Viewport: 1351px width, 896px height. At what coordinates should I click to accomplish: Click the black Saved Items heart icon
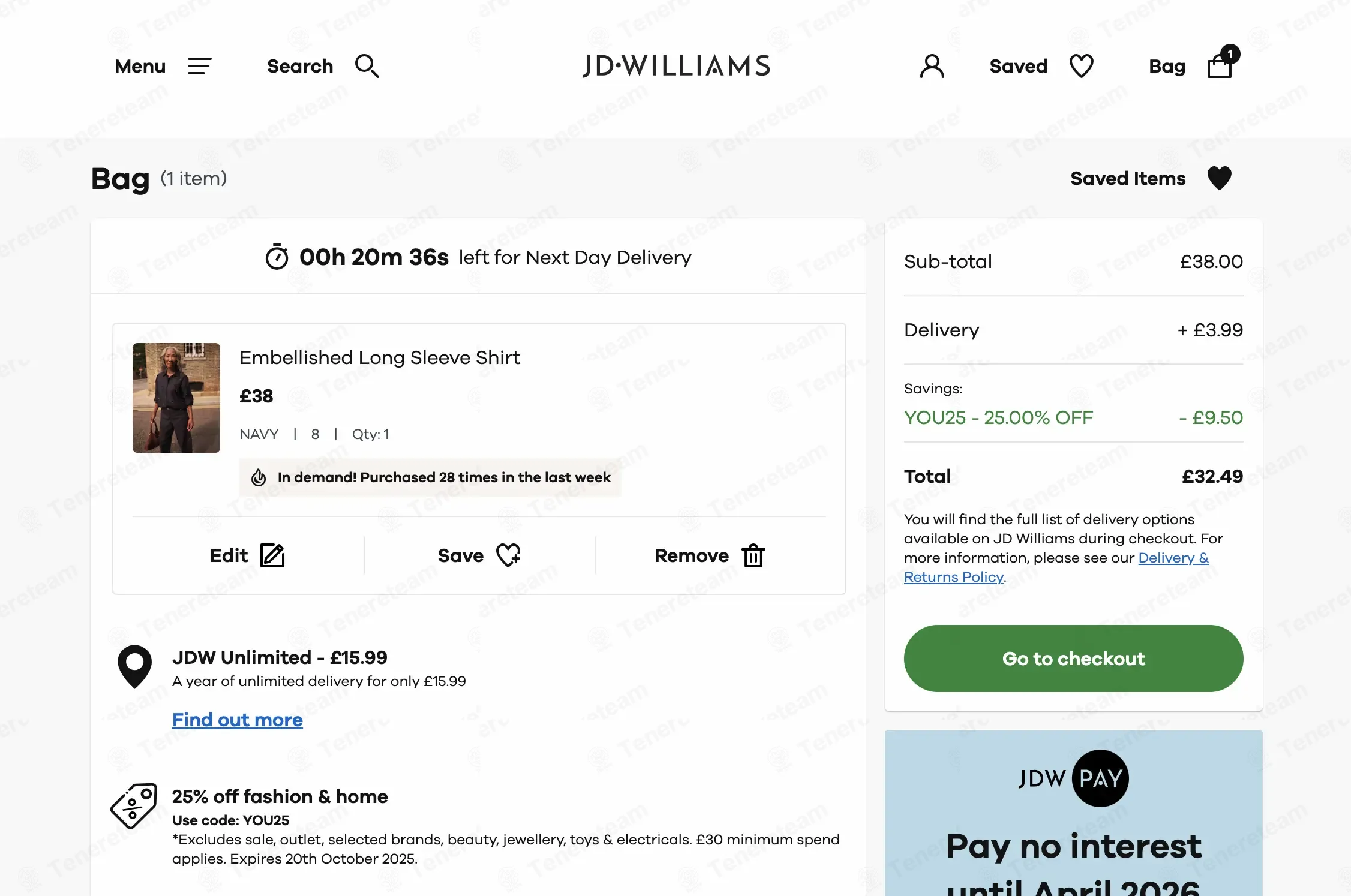pyautogui.click(x=1219, y=178)
